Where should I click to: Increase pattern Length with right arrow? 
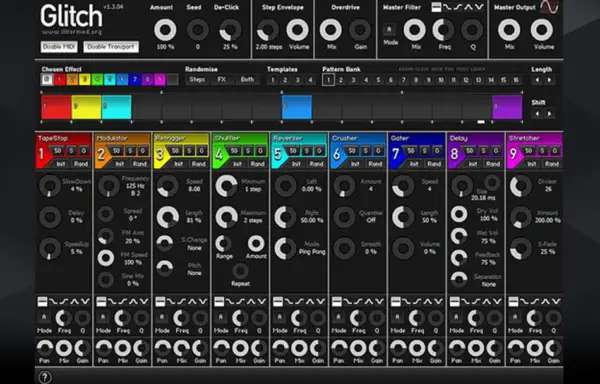(549, 80)
